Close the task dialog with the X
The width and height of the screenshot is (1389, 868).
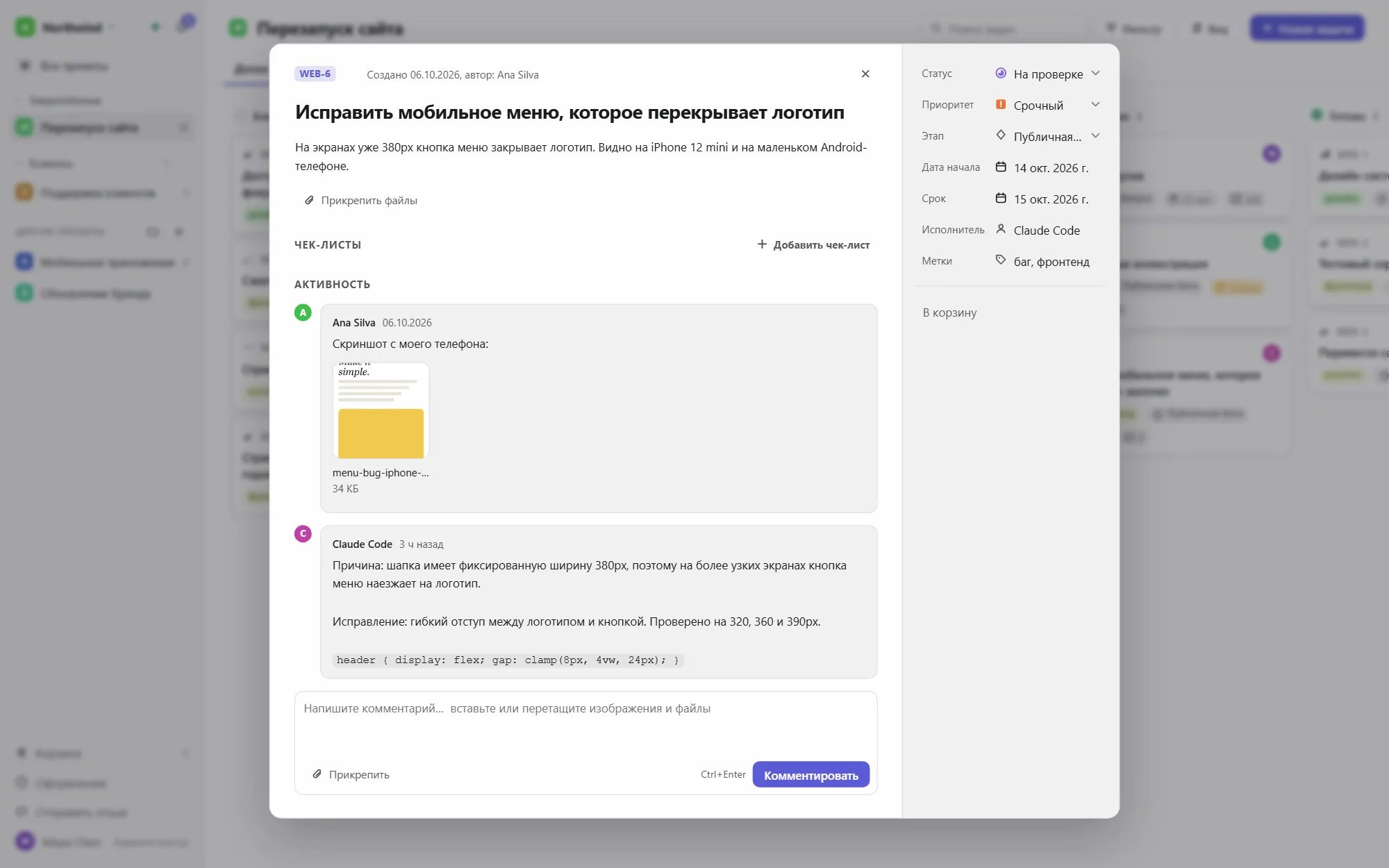click(865, 74)
